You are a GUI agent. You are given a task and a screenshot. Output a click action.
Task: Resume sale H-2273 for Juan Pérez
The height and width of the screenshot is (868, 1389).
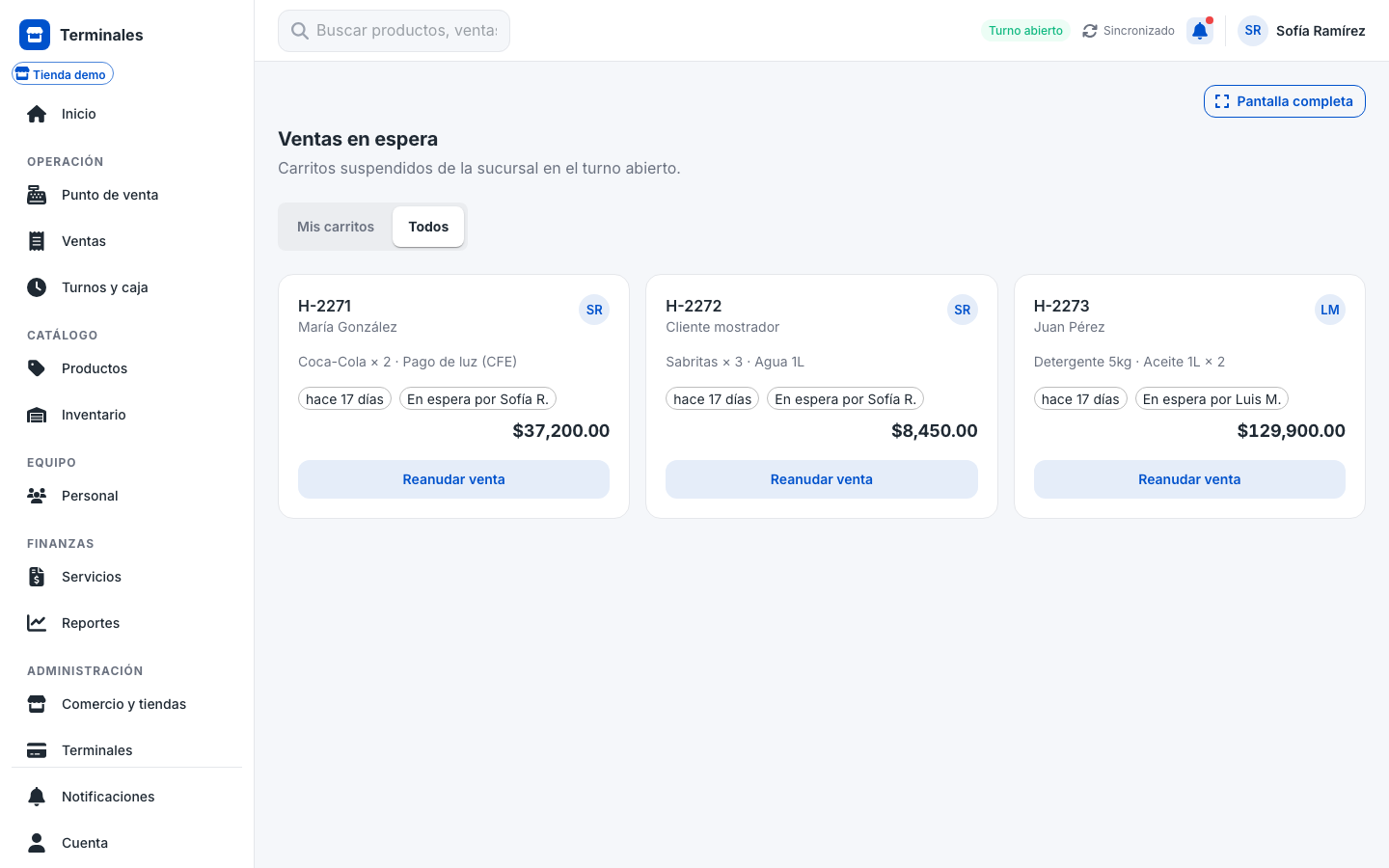coord(1189,479)
